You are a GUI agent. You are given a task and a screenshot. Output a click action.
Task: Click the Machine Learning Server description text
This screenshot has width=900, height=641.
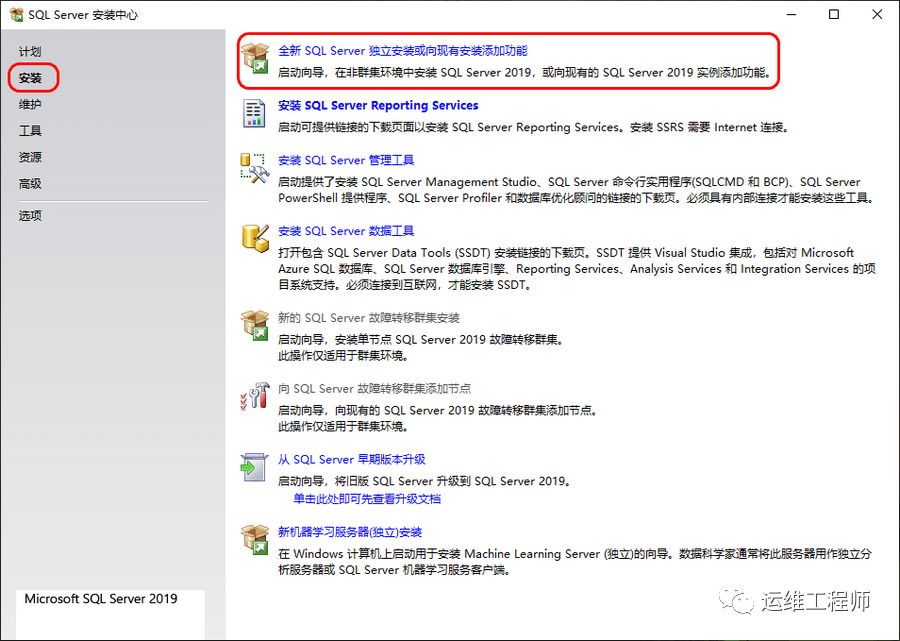click(575, 562)
